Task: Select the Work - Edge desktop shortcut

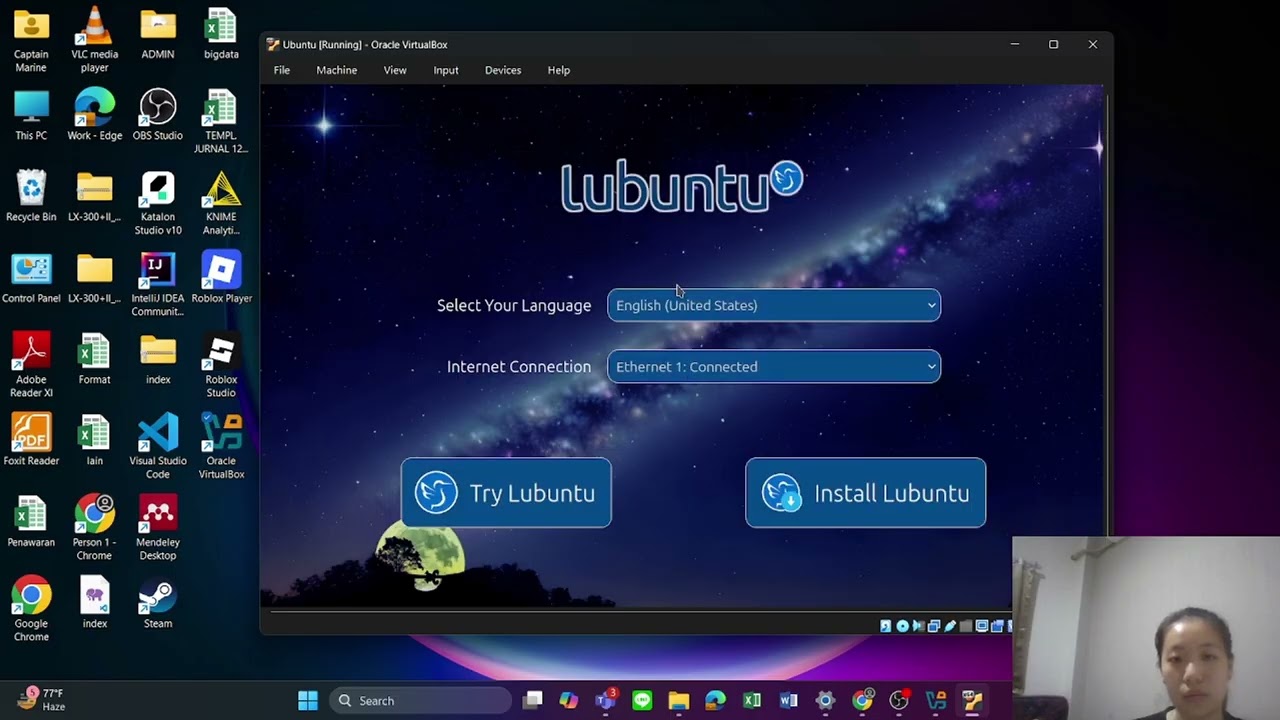Action: 95,115
